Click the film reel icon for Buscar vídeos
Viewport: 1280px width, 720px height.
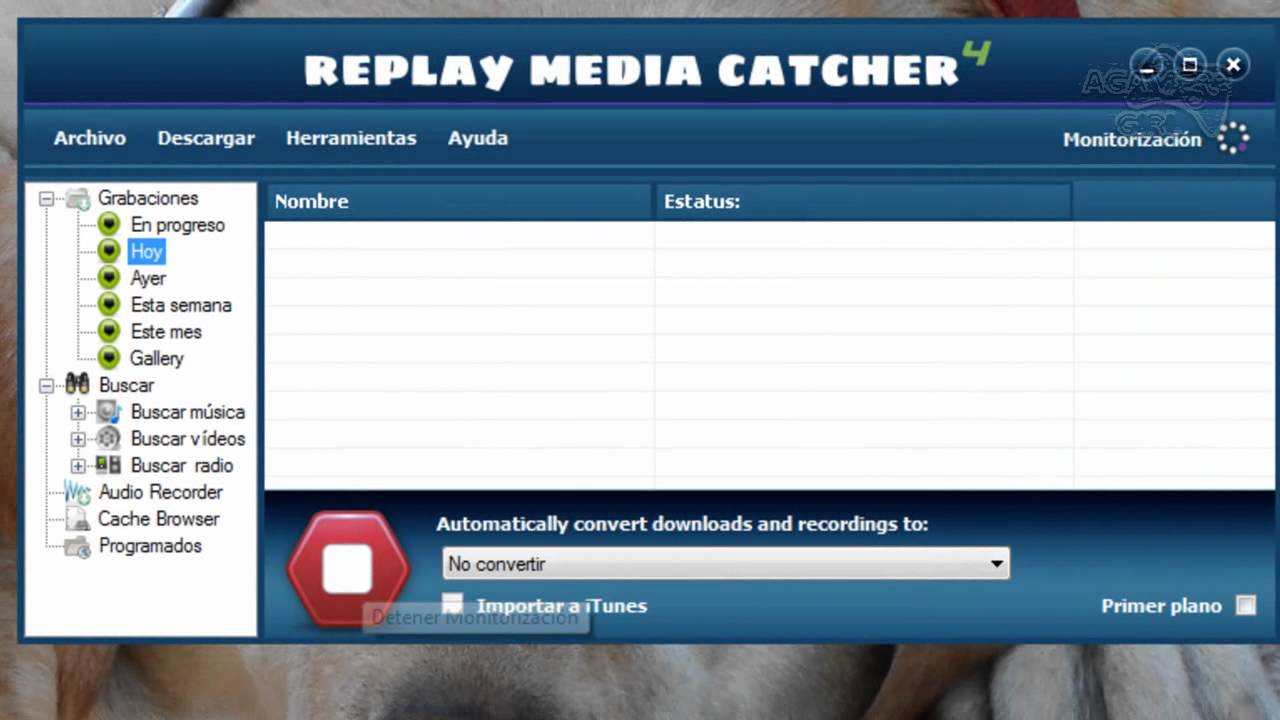tap(109, 438)
